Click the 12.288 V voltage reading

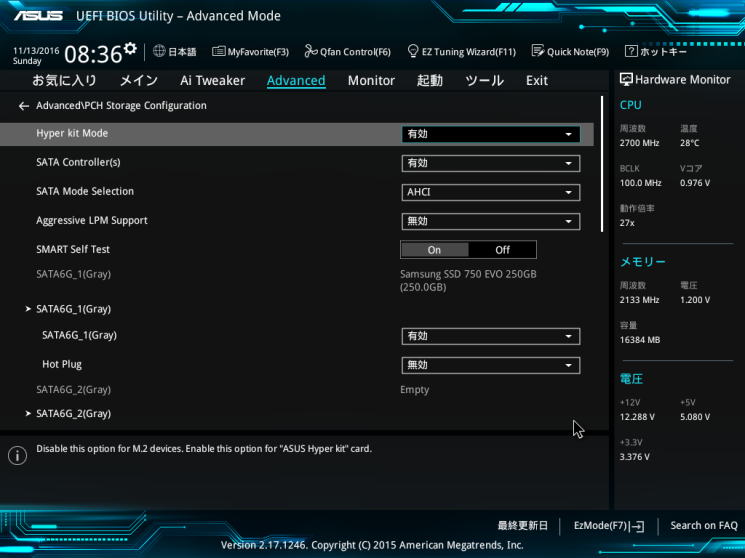(637, 417)
